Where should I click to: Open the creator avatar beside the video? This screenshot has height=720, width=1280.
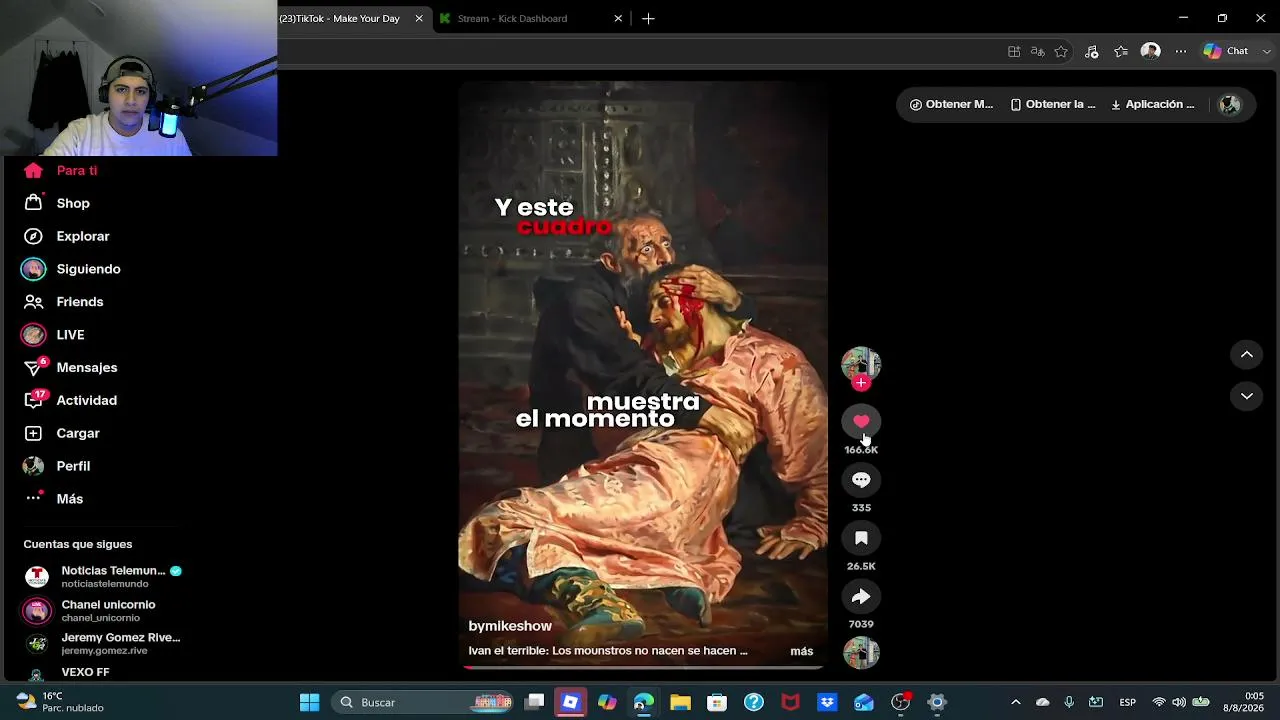(861, 364)
